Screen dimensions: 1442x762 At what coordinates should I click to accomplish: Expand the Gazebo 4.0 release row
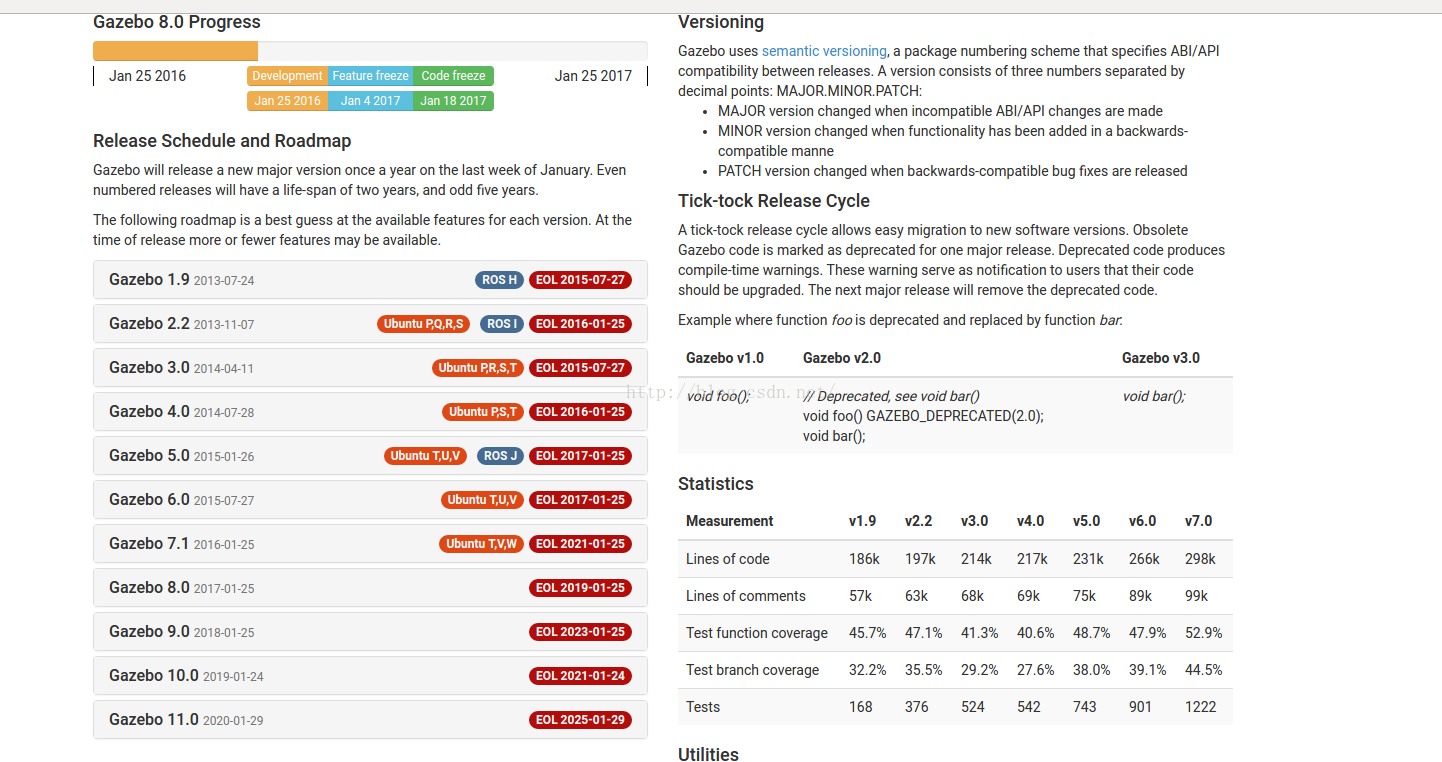pos(370,412)
